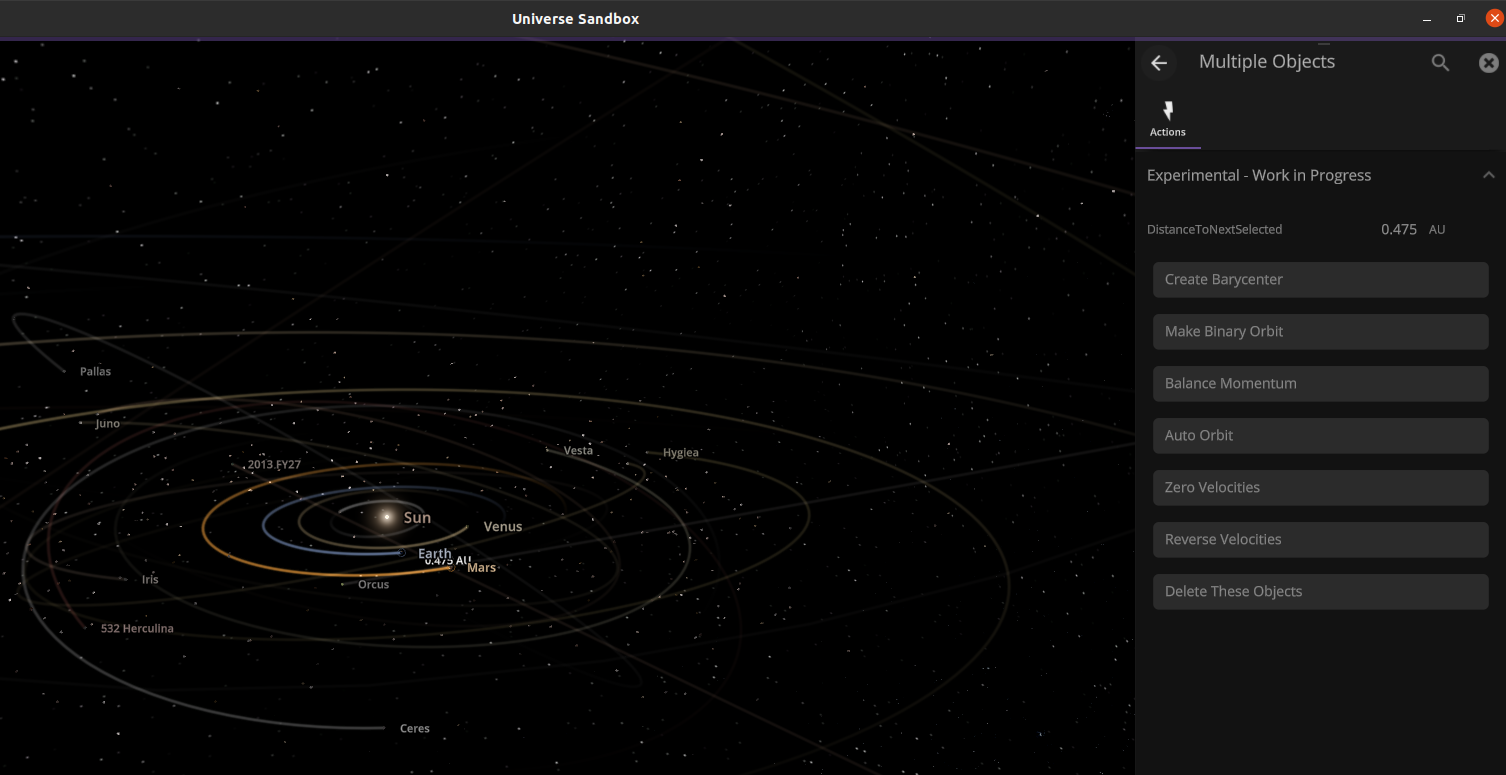Select the Hygiea label
Viewport: 1506px width, 775px height.
[681, 453]
